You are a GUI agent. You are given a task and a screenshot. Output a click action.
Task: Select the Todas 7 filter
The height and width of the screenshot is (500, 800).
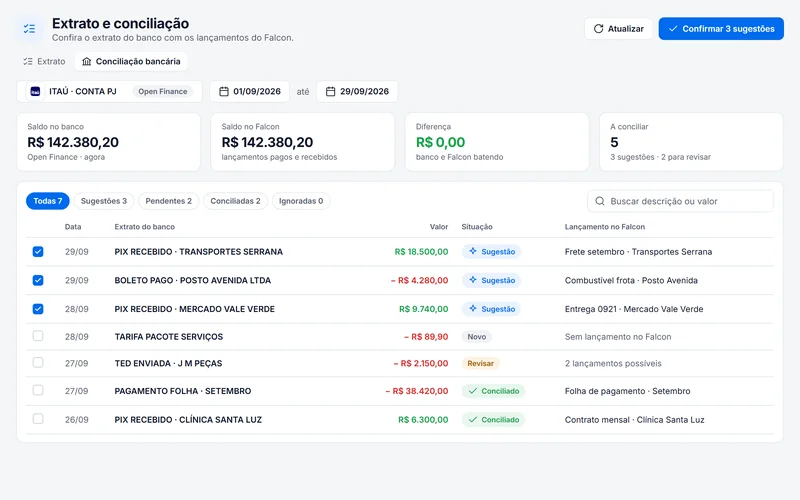click(x=47, y=201)
